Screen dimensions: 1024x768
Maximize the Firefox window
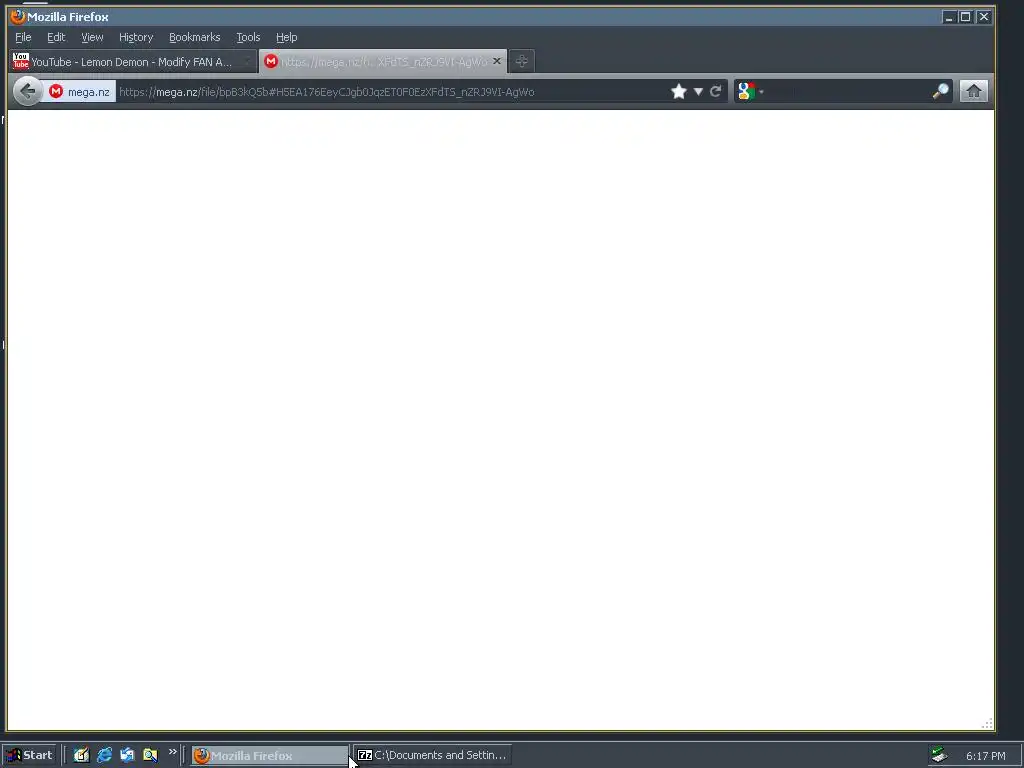965,17
